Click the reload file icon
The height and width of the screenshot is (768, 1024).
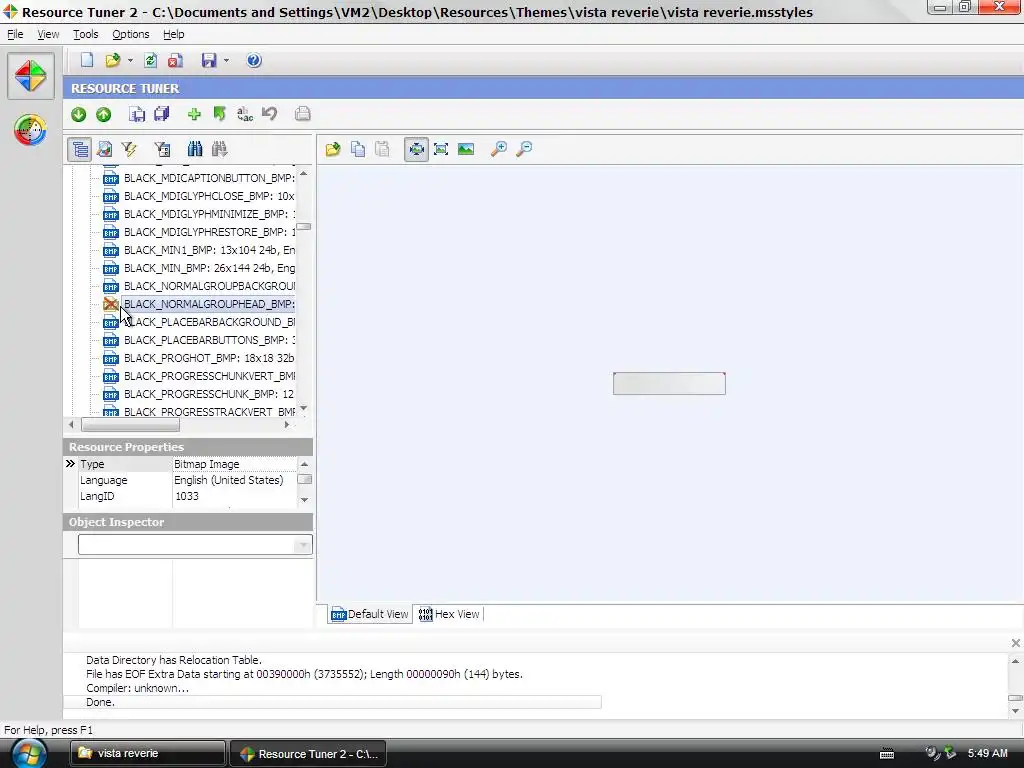coord(150,60)
